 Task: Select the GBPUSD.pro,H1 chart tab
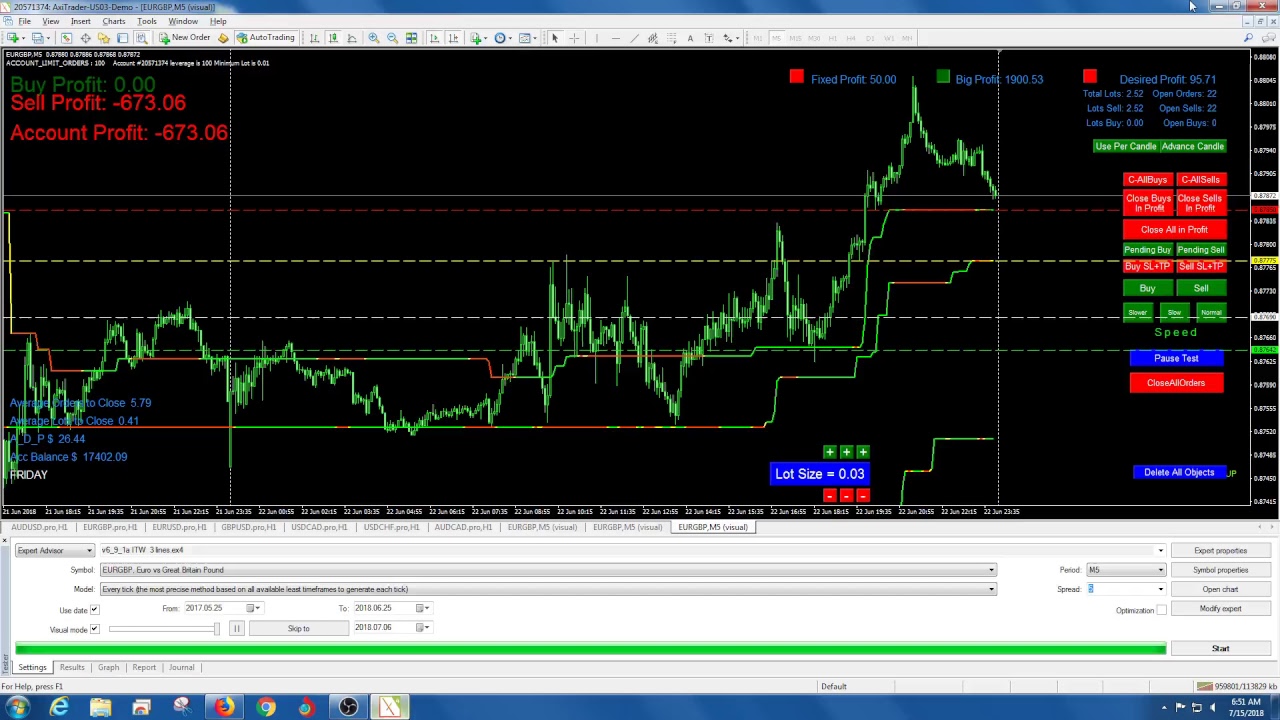248,527
